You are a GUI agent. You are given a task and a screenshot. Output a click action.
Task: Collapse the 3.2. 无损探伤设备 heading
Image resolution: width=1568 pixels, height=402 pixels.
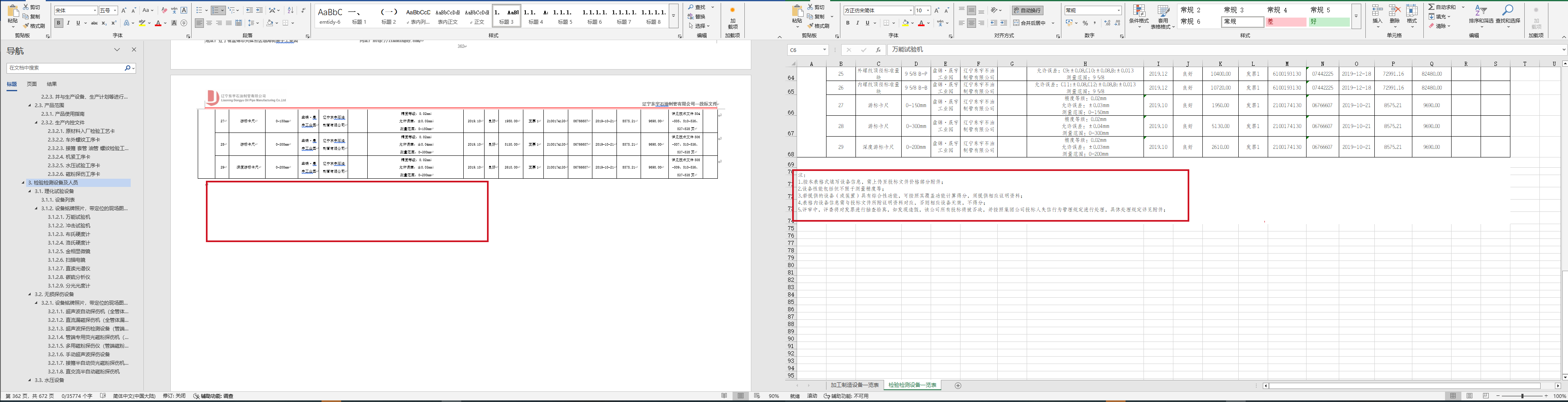point(29,294)
